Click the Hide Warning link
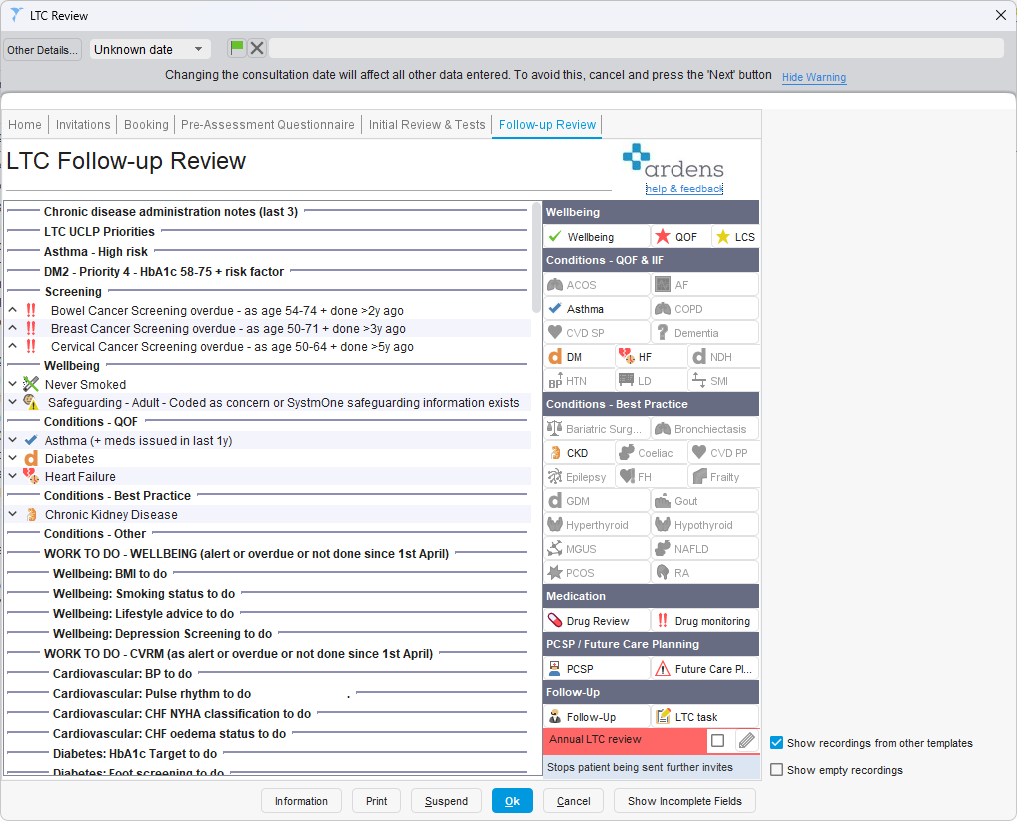1017x821 pixels. click(813, 77)
